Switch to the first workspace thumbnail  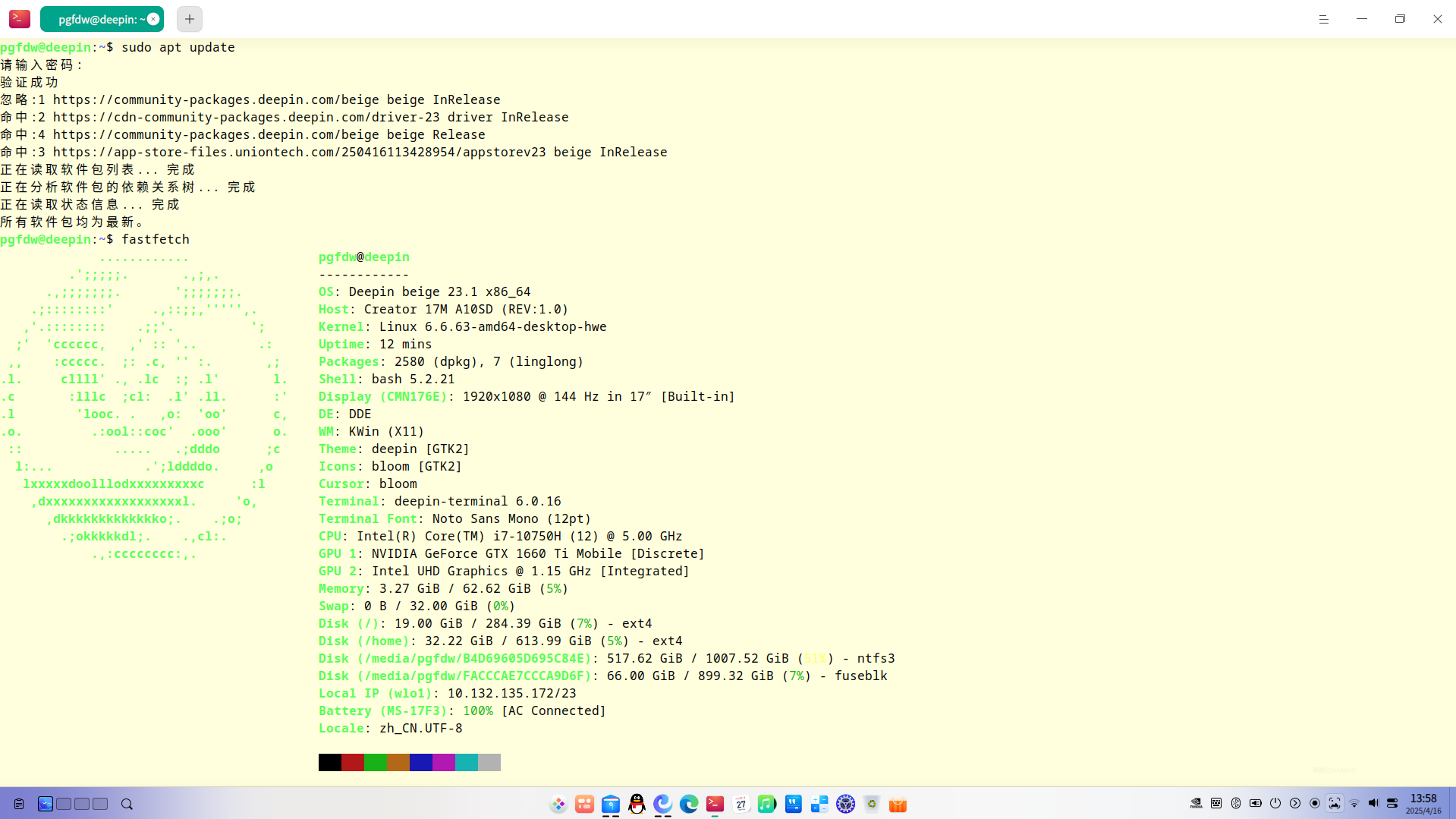[46, 804]
